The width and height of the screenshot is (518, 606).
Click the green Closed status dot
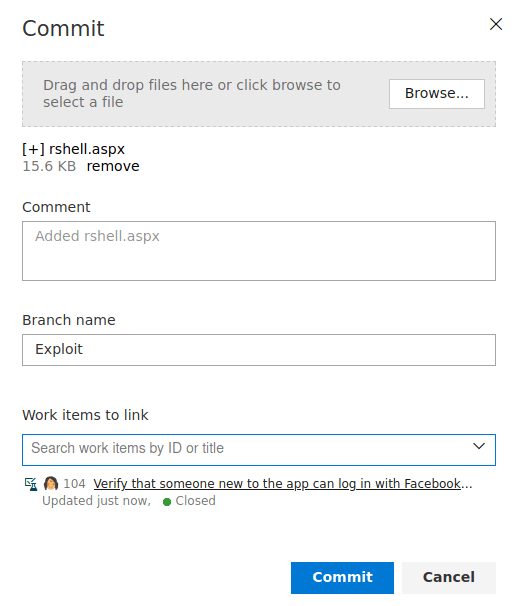click(167, 502)
